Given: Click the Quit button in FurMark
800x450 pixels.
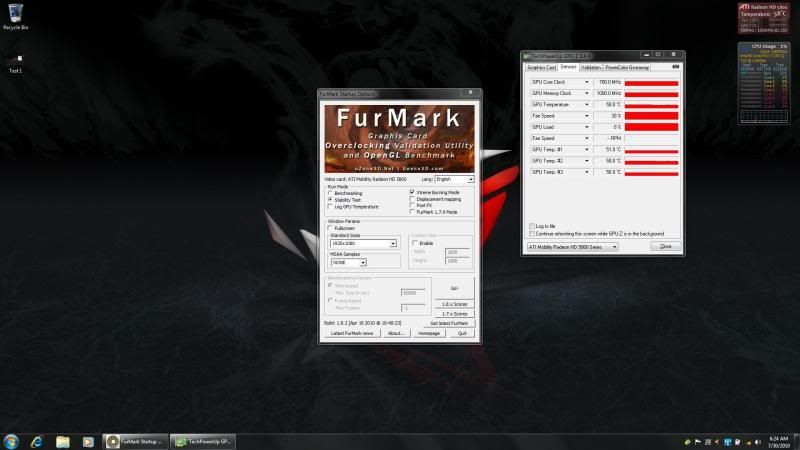Looking at the screenshot, I should (462, 333).
